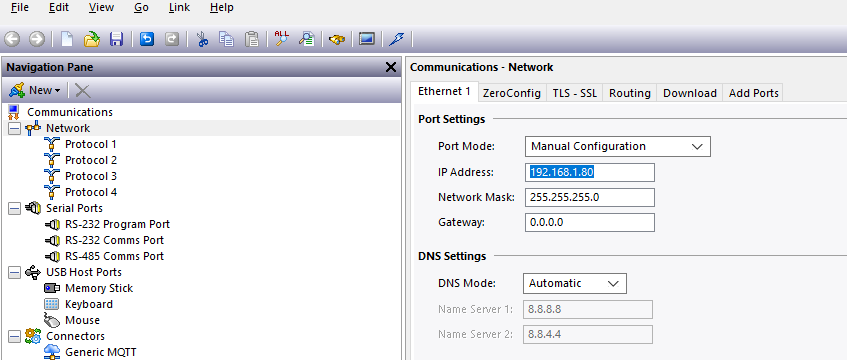Click the binoculars search icon

[337, 39]
